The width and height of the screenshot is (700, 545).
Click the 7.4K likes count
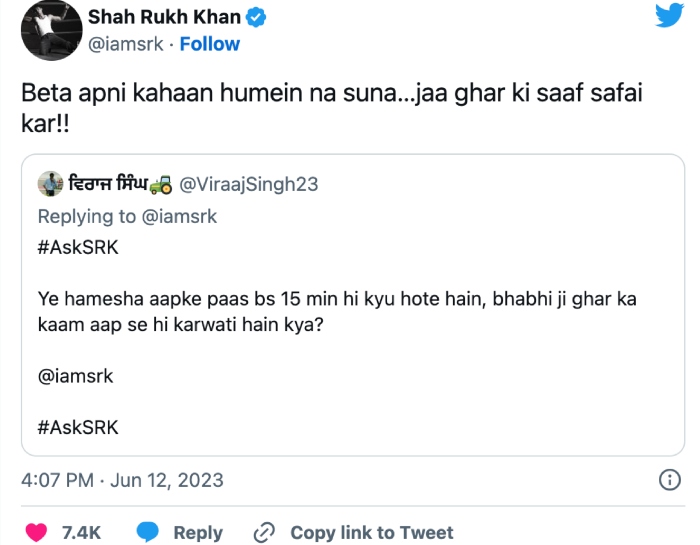point(82,532)
